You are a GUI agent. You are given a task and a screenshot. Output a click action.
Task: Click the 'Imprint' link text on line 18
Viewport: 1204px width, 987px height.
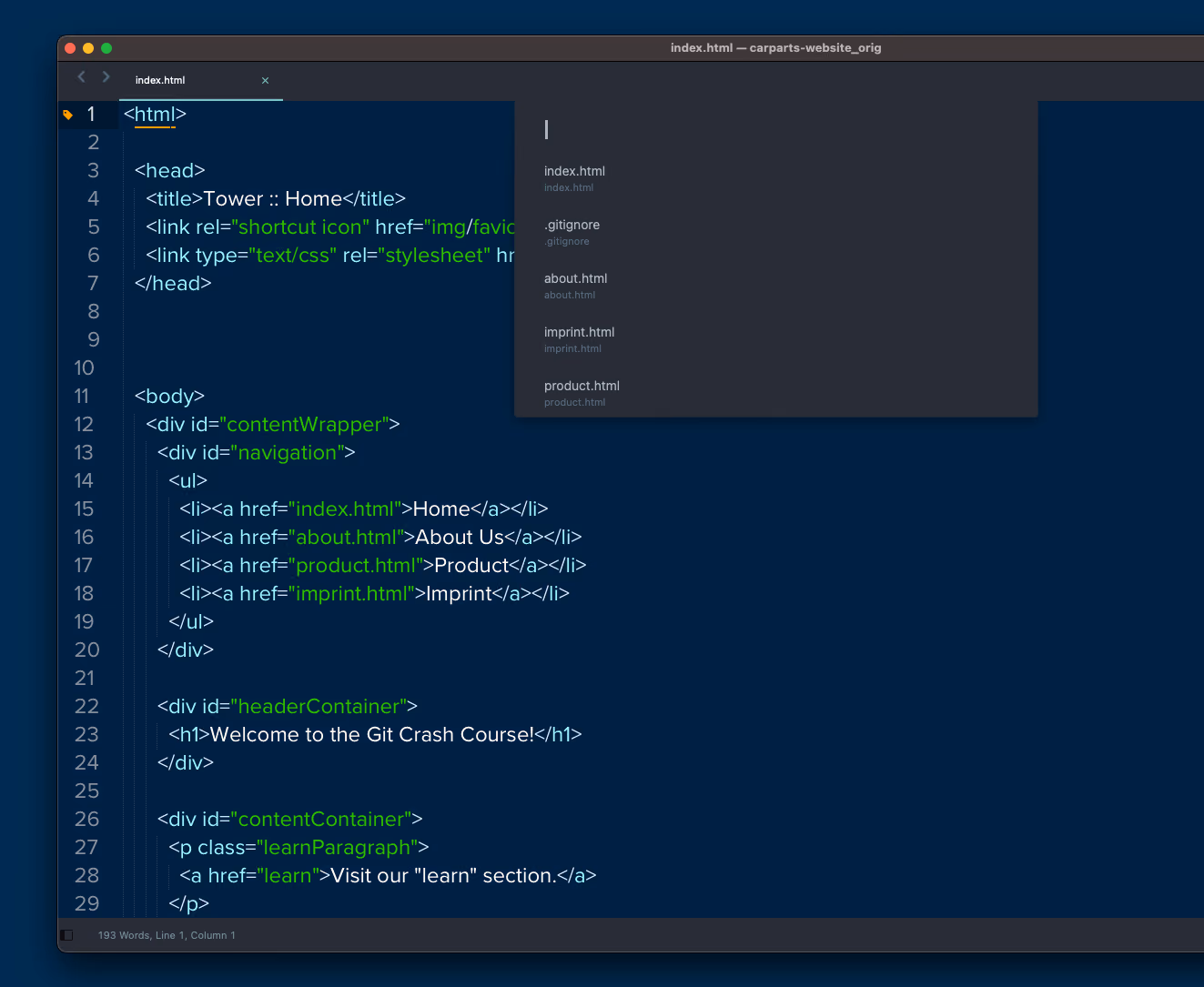pyautogui.click(x=460, y=594)
